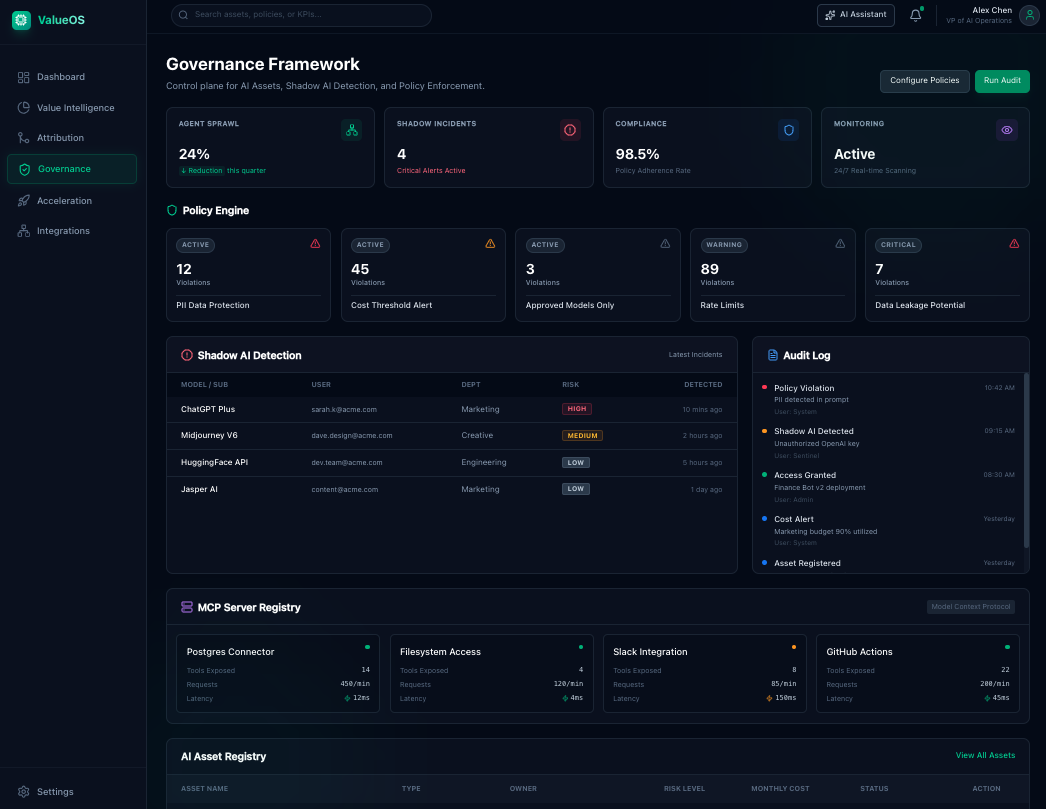Viewport: 1046px width, 809px height.
Task: Select the ValueOS logo icon
Action: 20,19
